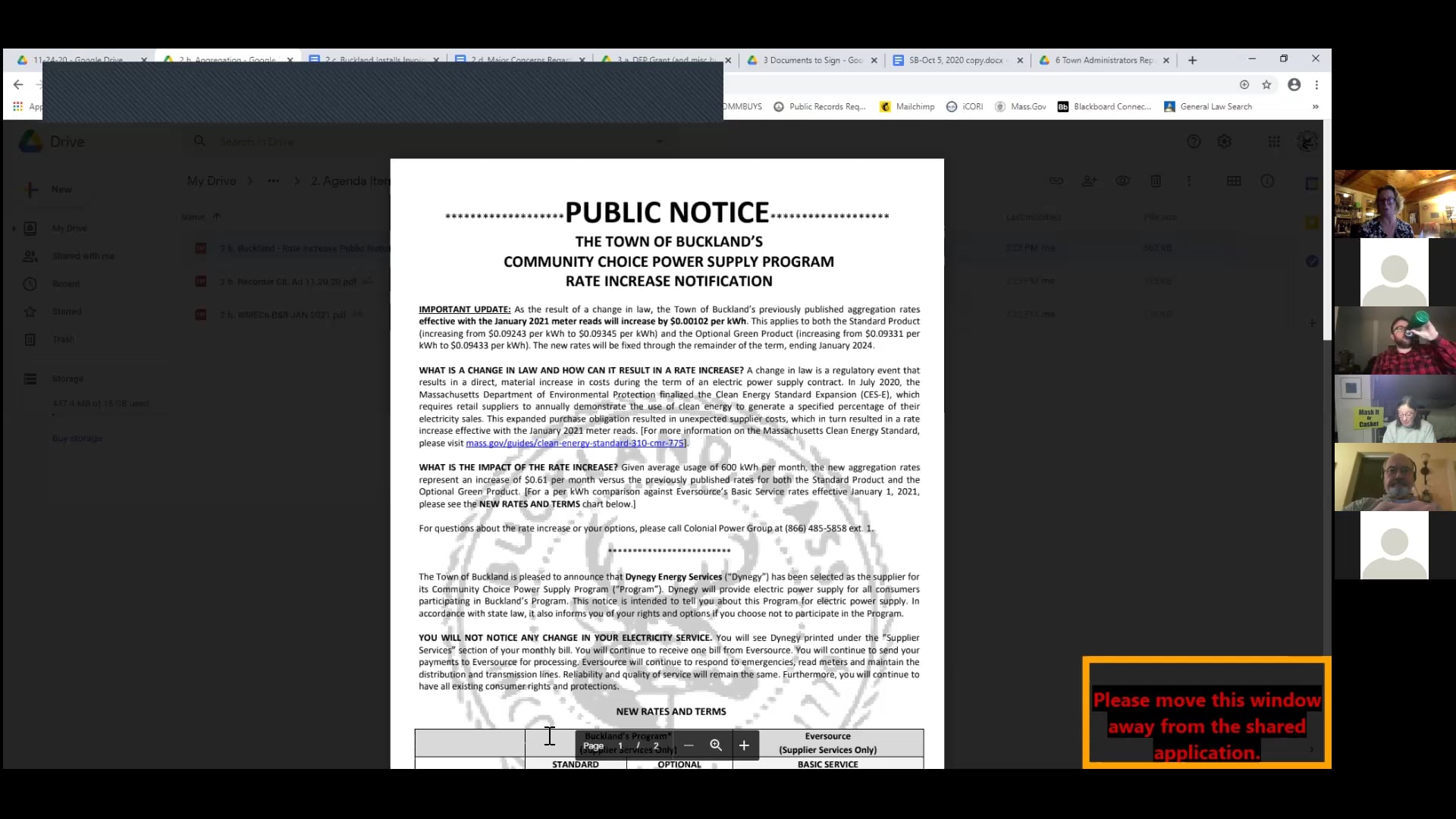Viewport: 1456px width, 819px height.
Task: Expand the breadcrumb ellipsis in Drive path
Action: pyautogui.click(x=273, y=181)
